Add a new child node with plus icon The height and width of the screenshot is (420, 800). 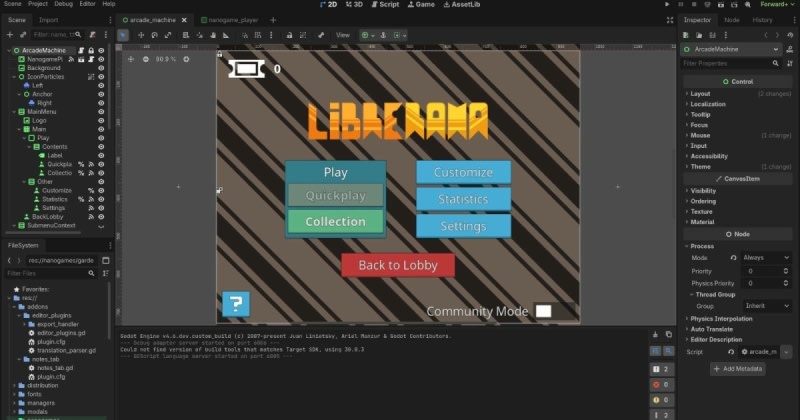9,35
